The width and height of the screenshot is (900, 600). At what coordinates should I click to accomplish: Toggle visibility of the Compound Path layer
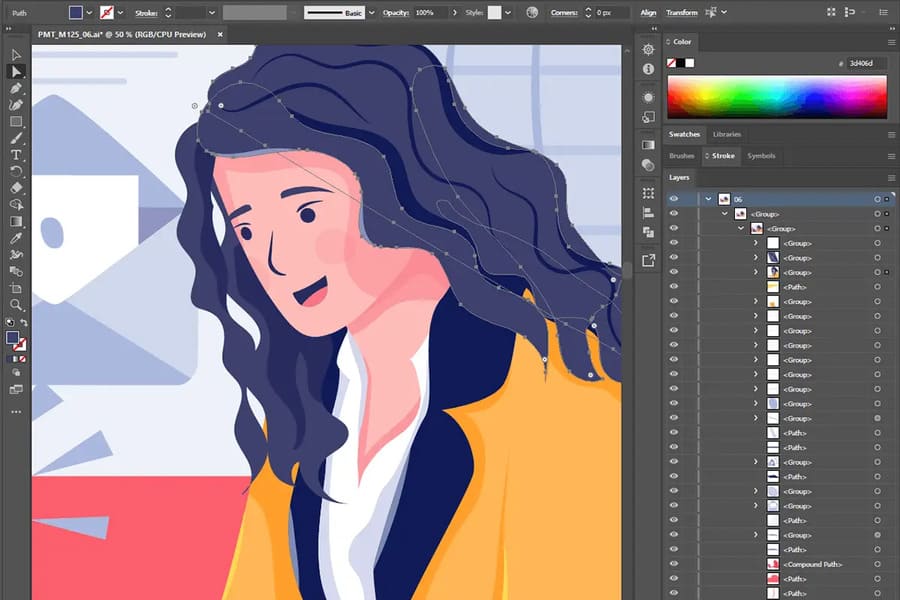pos(674,562)
